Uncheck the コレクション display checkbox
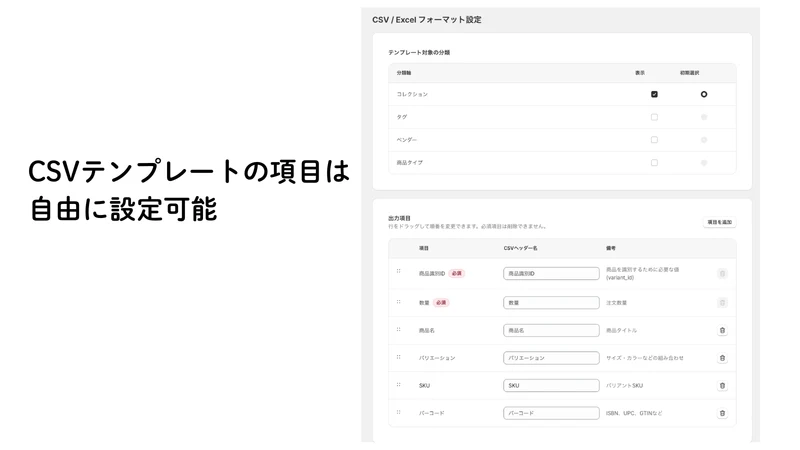Image resolution: width=800 pixels, height=450 pixels. [654, 94]
